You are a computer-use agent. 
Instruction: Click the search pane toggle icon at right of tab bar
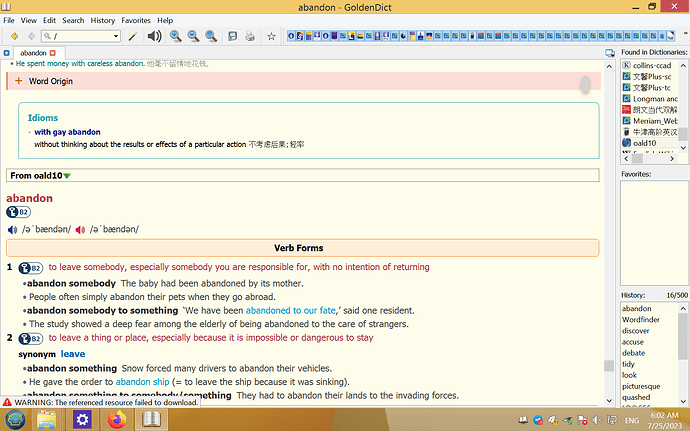pyautogui.click(x=610, y=53)
